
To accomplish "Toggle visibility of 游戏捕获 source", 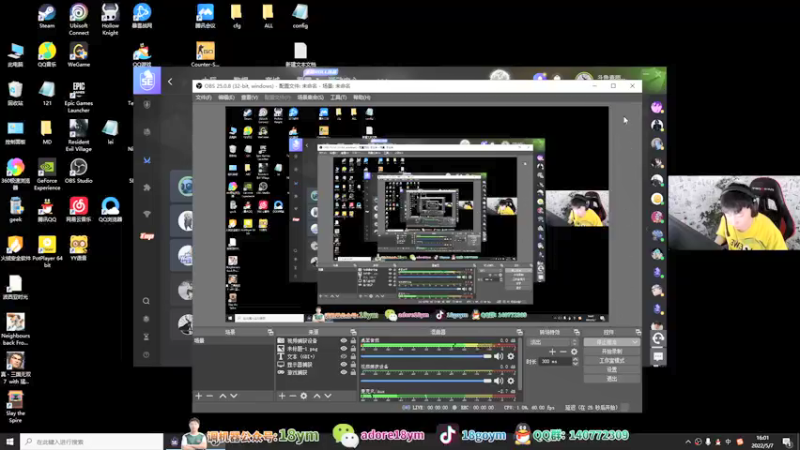I will (x=343, y=372).
